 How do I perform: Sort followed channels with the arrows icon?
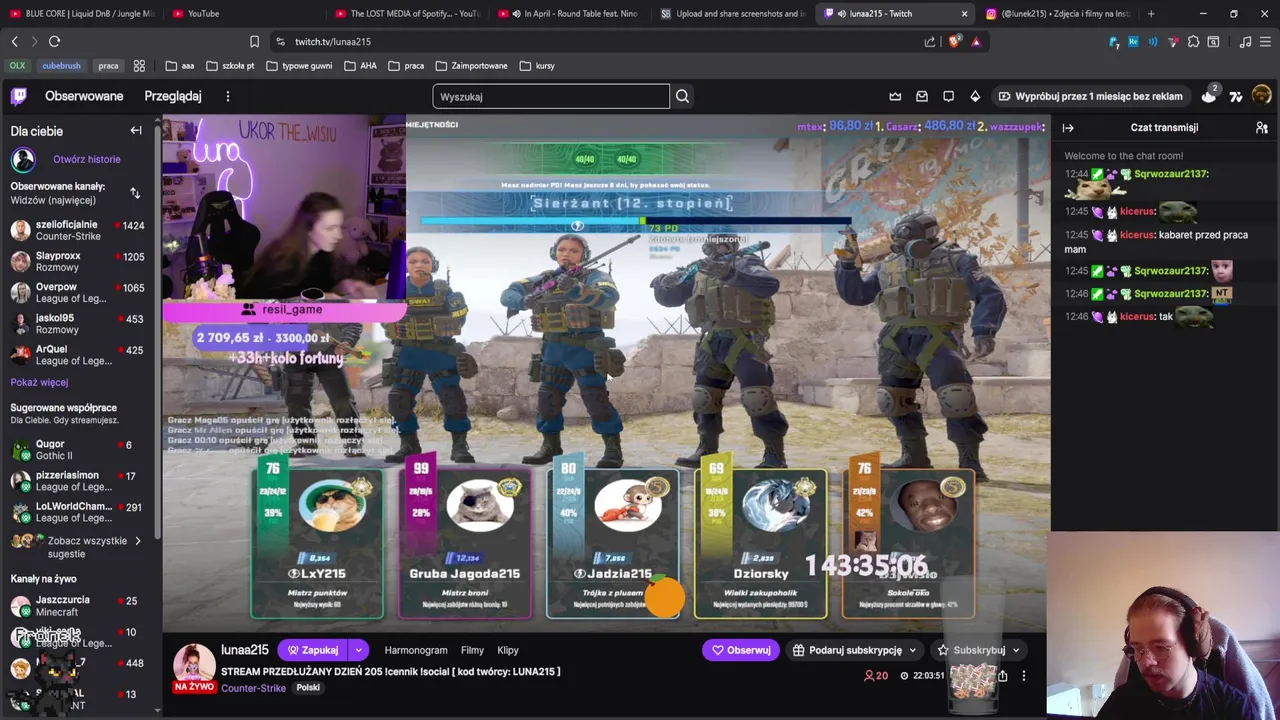coord(135,192)
